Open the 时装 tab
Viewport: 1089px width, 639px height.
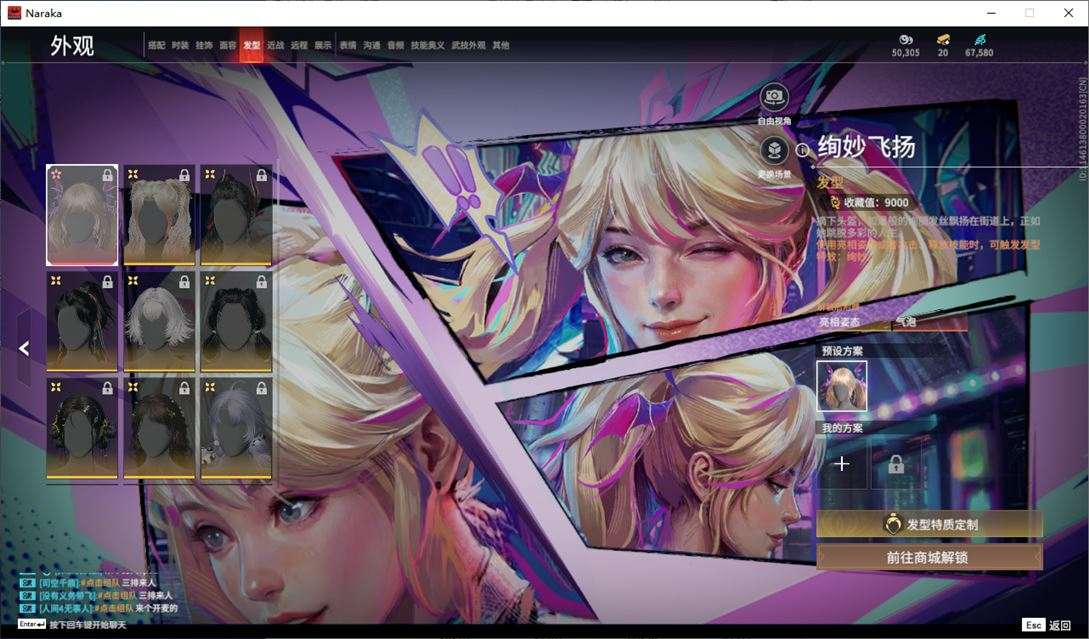pos(180,45)
